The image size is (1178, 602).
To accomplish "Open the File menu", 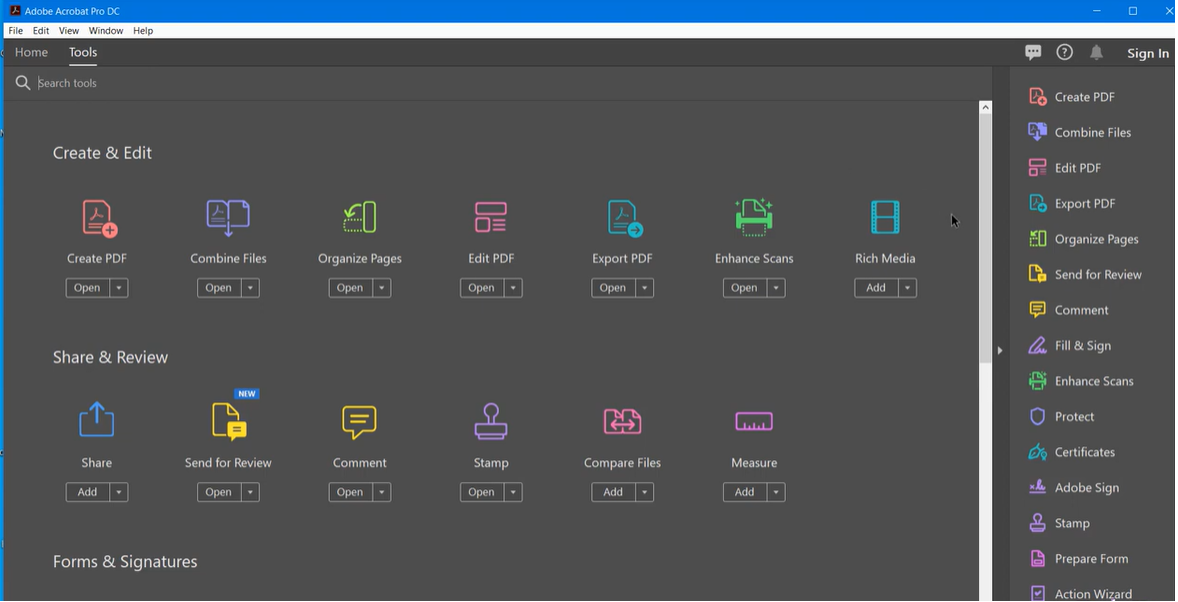I will [x=15, y=31].
